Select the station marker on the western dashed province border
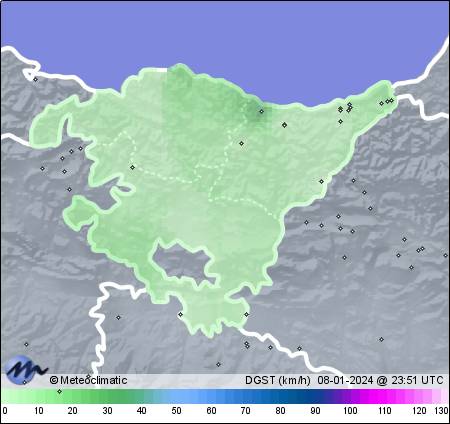The image size is (450, 424). [x=133, y=167]
